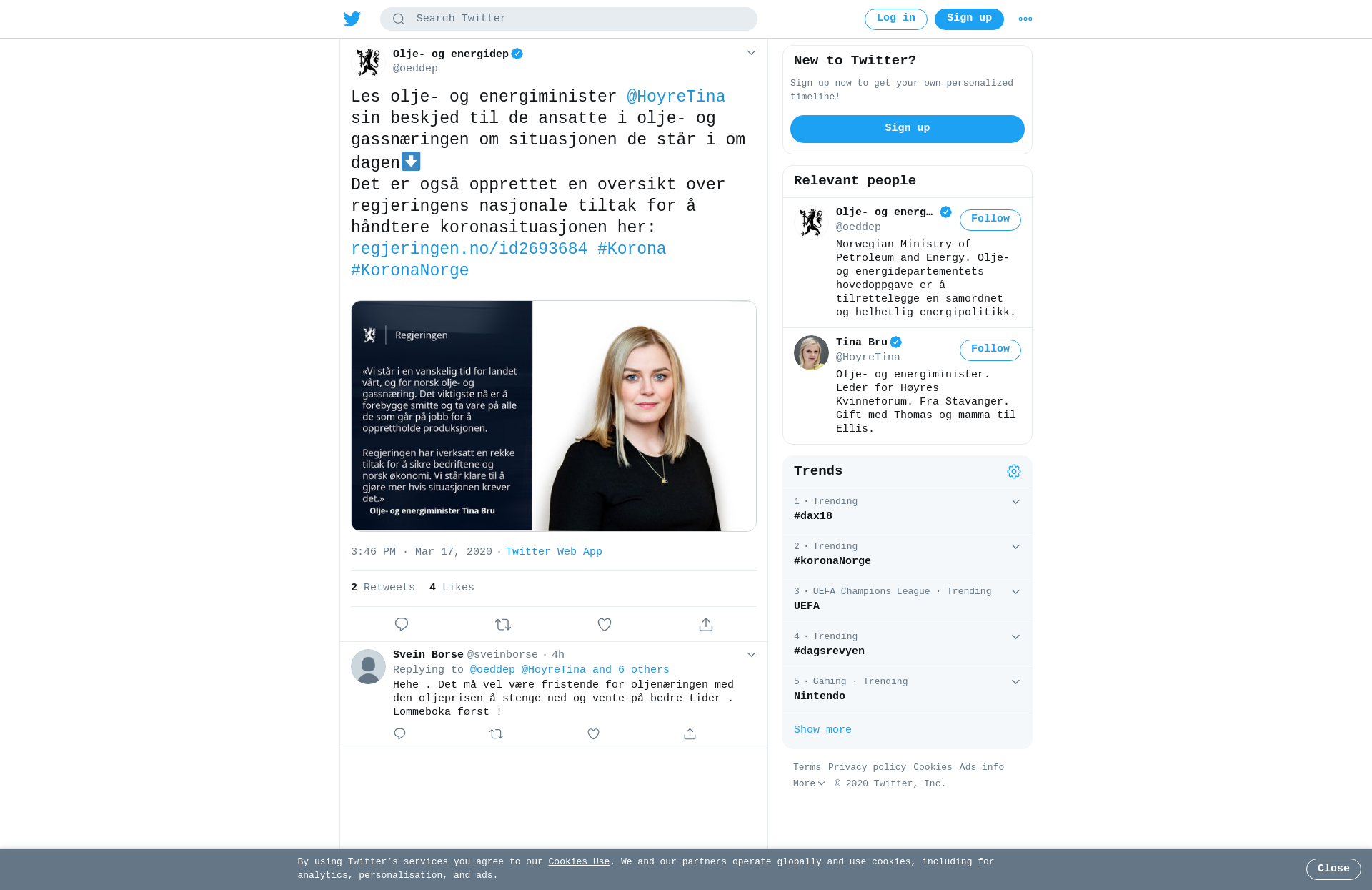This screenshot has width=1372, height=890.
Task: Like the main tweet with heart icon
Action: (605, 625)
